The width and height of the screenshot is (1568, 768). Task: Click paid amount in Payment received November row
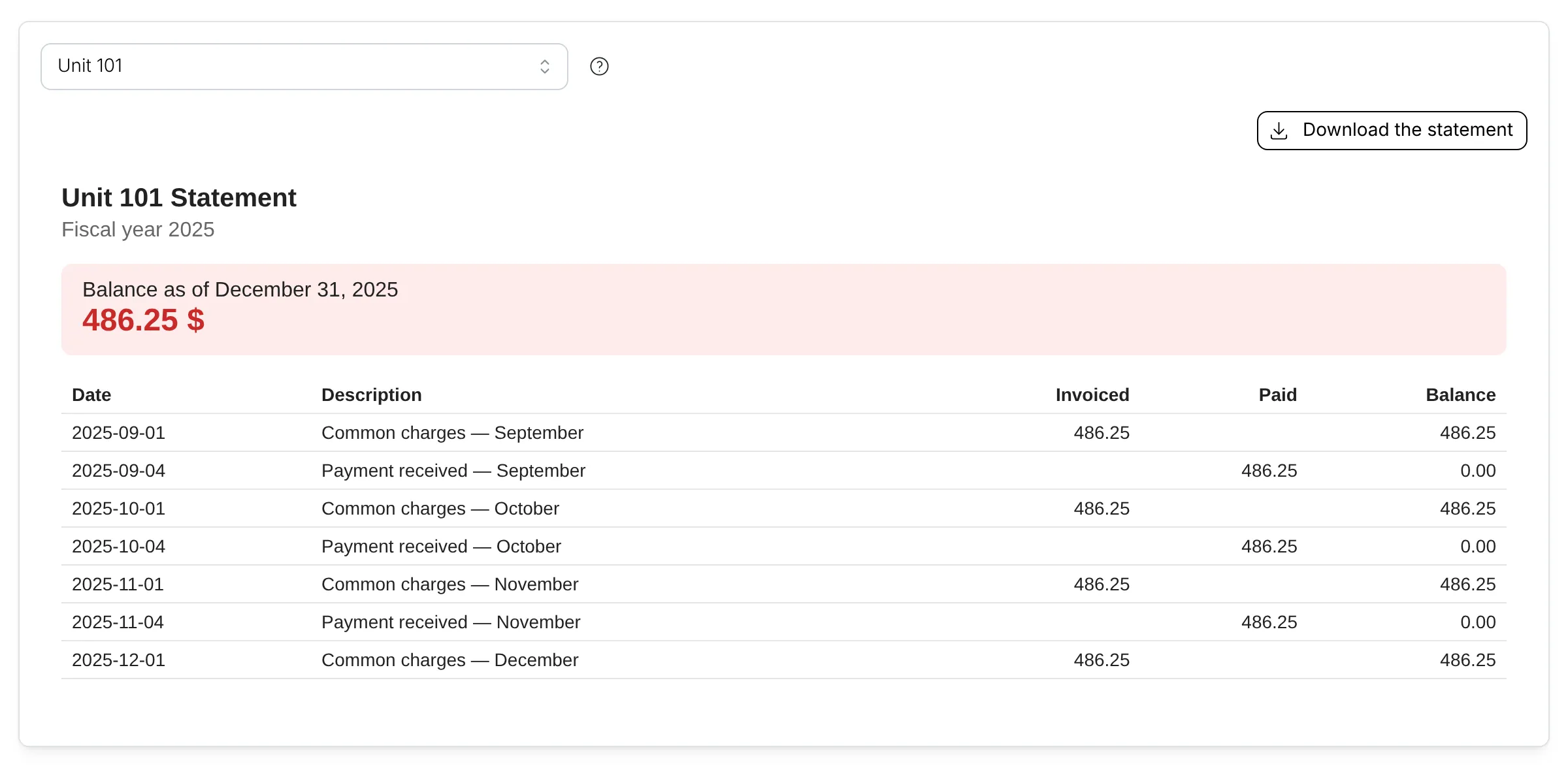(x=1269, y=622)
